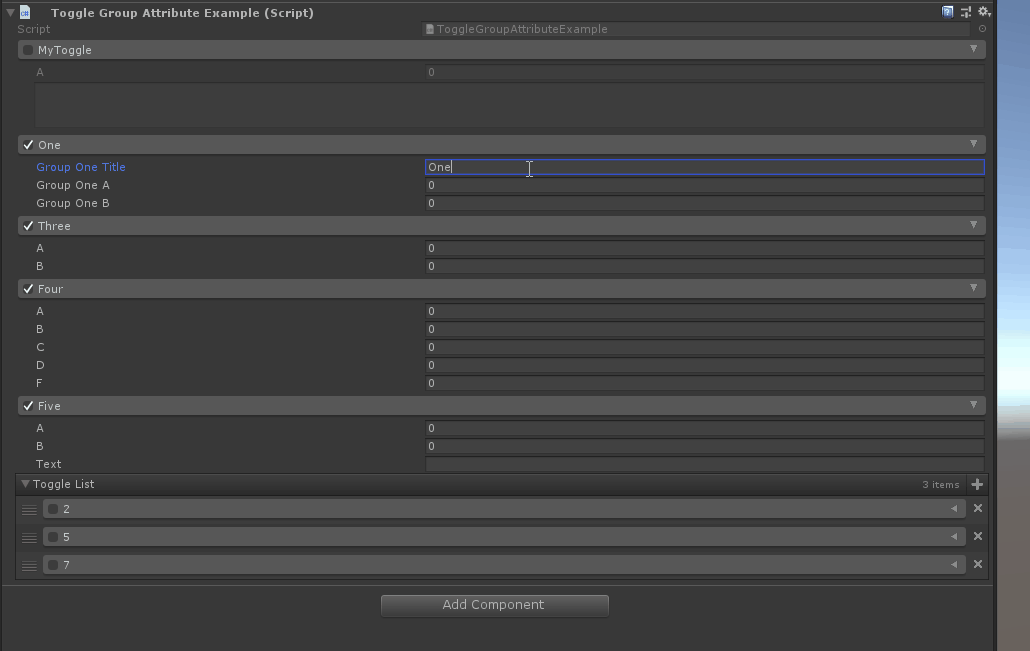1030x651 pixels.
Task: Collapse the Three group using its arrow
Action: click(x=973, y=225)
